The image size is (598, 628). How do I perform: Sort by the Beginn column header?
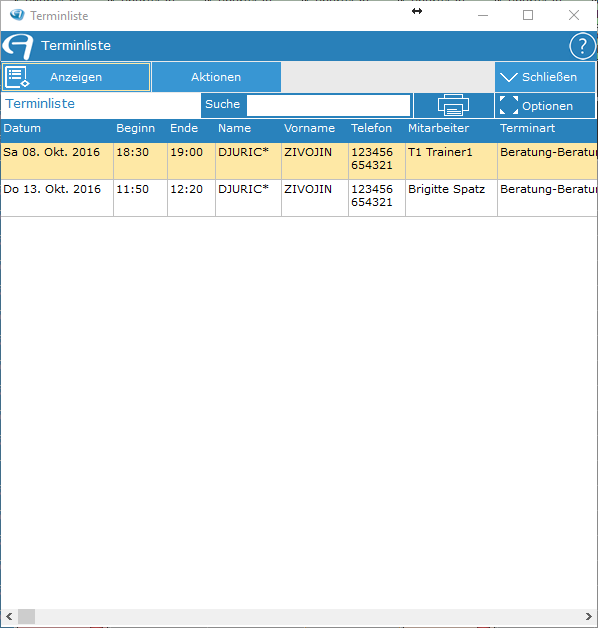click(135, 128)
